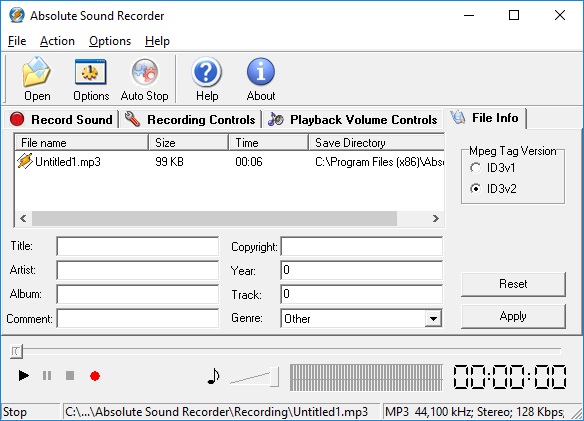584x421 pixels.
Task: Open the Options toolbar icon
Action: [x=91, y=72]
